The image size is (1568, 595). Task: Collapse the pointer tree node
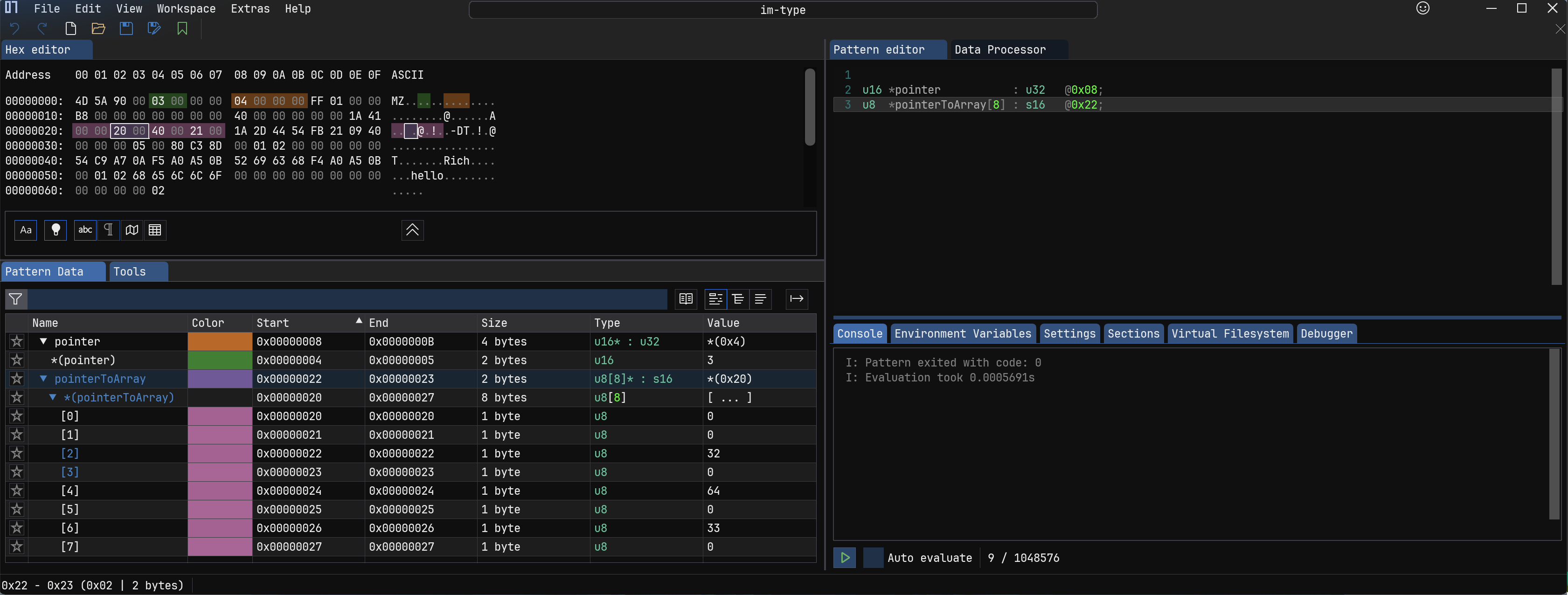click(x=43, y=342)
